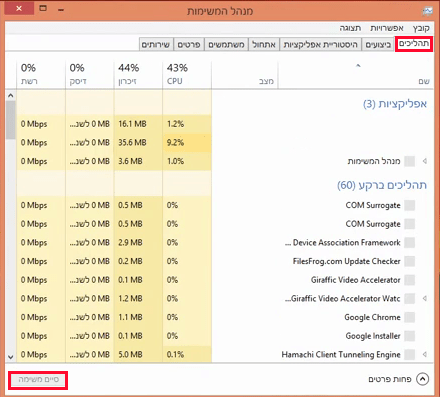Switch to the פרטים tab
The width and height of the screenshot is (440, 397).
[x=189, y=44]
